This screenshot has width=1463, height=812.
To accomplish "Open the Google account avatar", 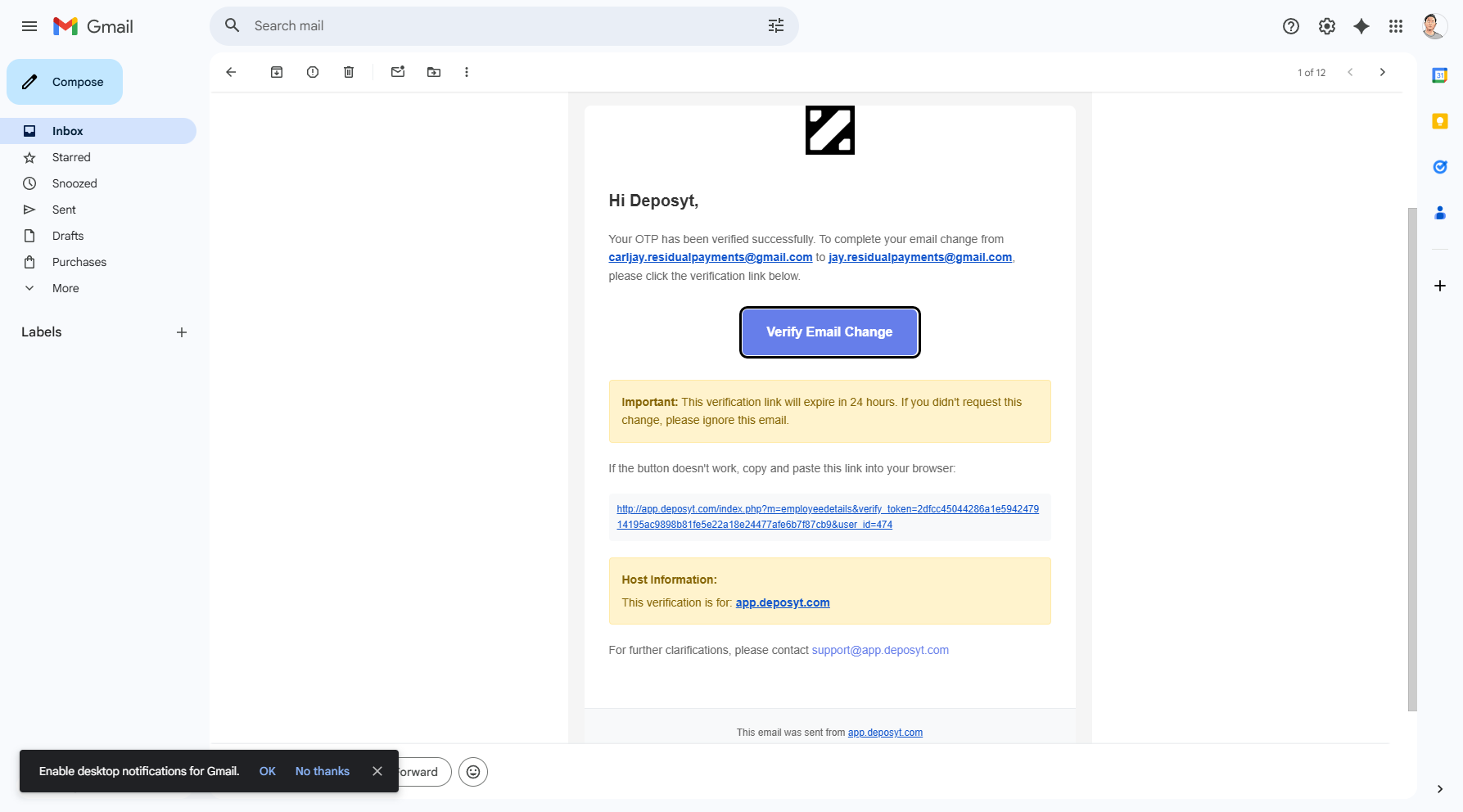I will pos(1434,26).
